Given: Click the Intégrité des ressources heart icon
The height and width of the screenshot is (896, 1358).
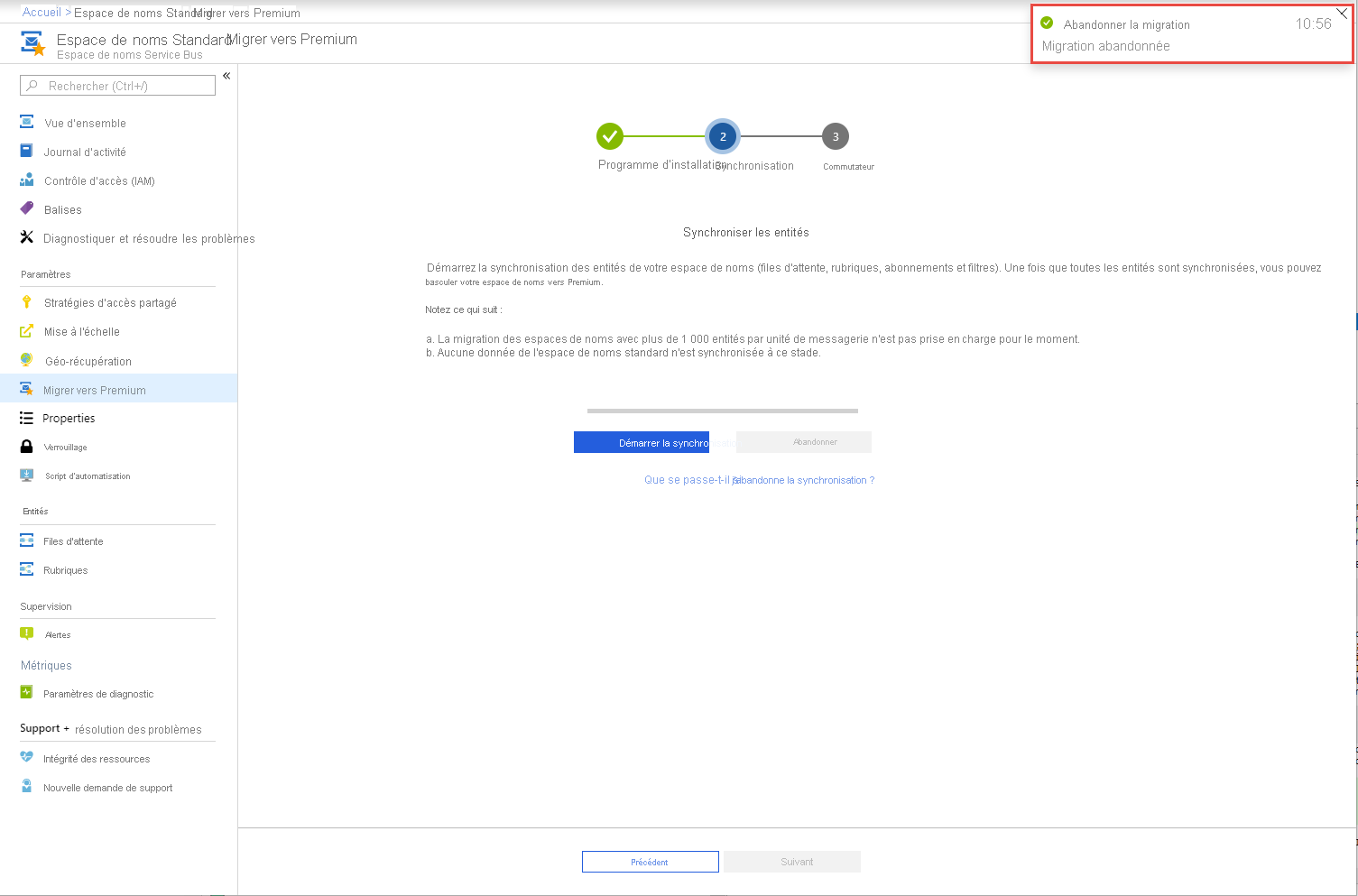Looking at the screenshot, I should point(27,758).
